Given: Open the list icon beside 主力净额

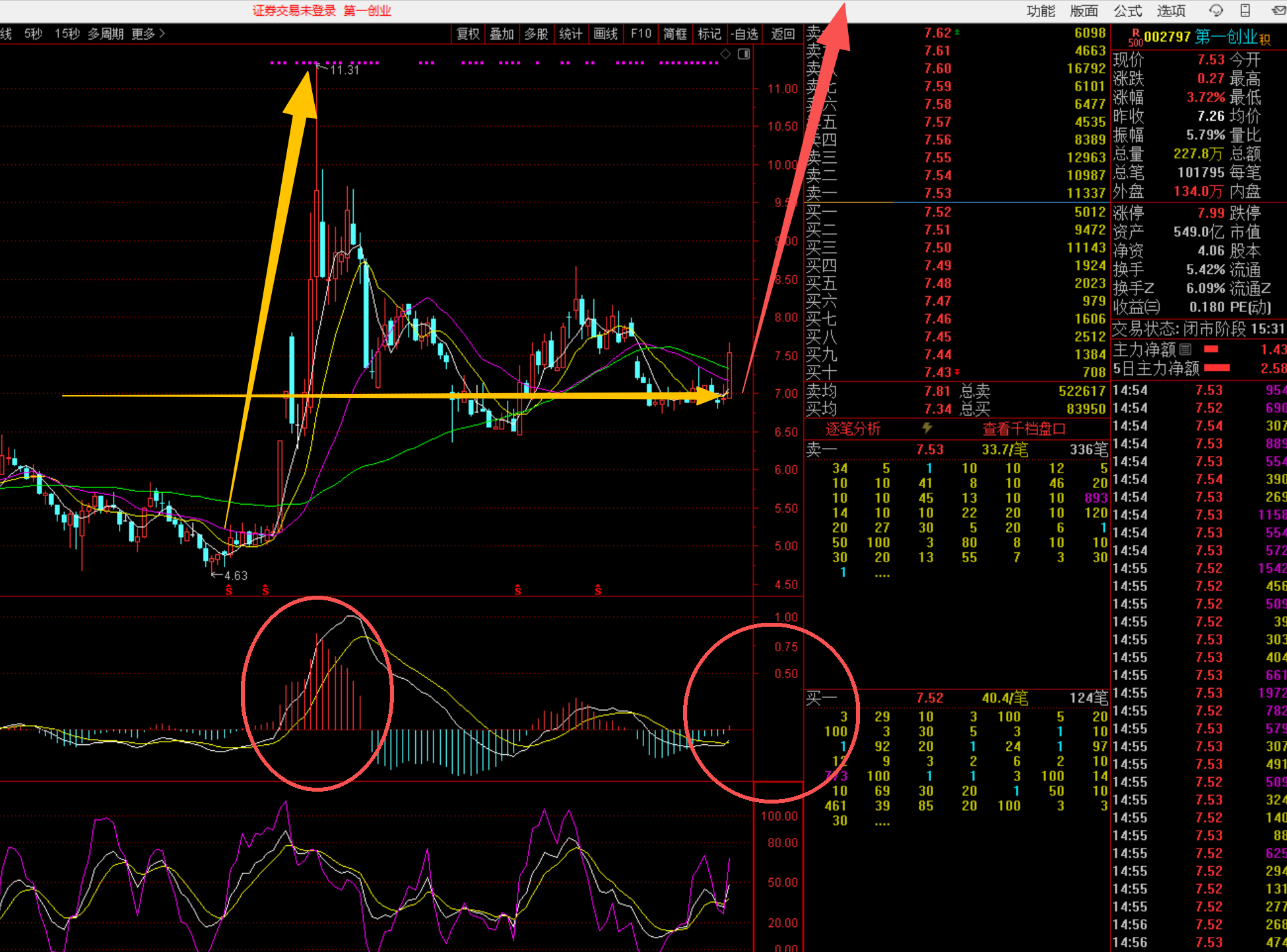Looking at the screenshot, I should pos(1185,350).
